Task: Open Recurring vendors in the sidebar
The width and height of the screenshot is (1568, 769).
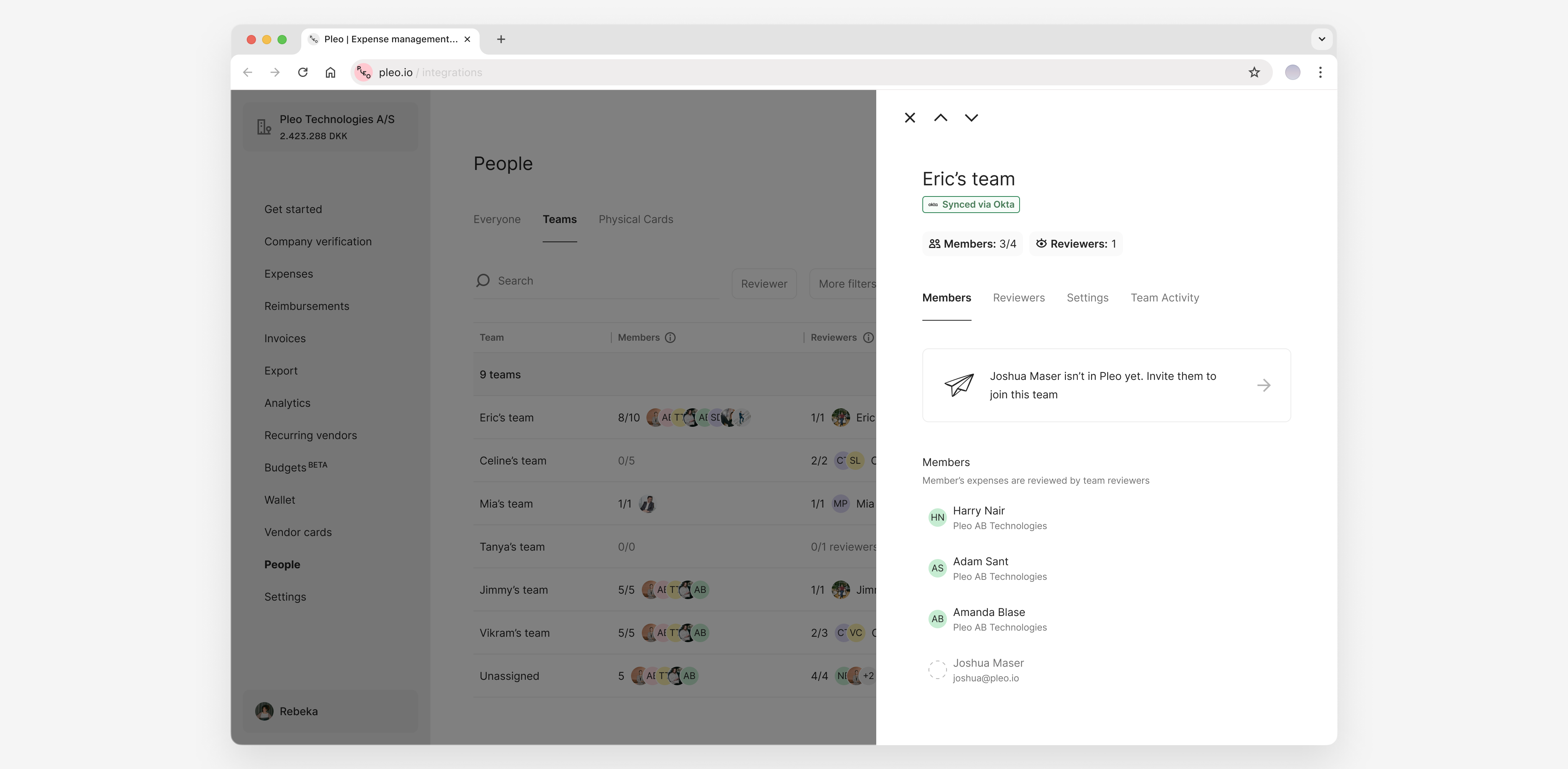Action: pyautogui.click(x=311, y=435)
